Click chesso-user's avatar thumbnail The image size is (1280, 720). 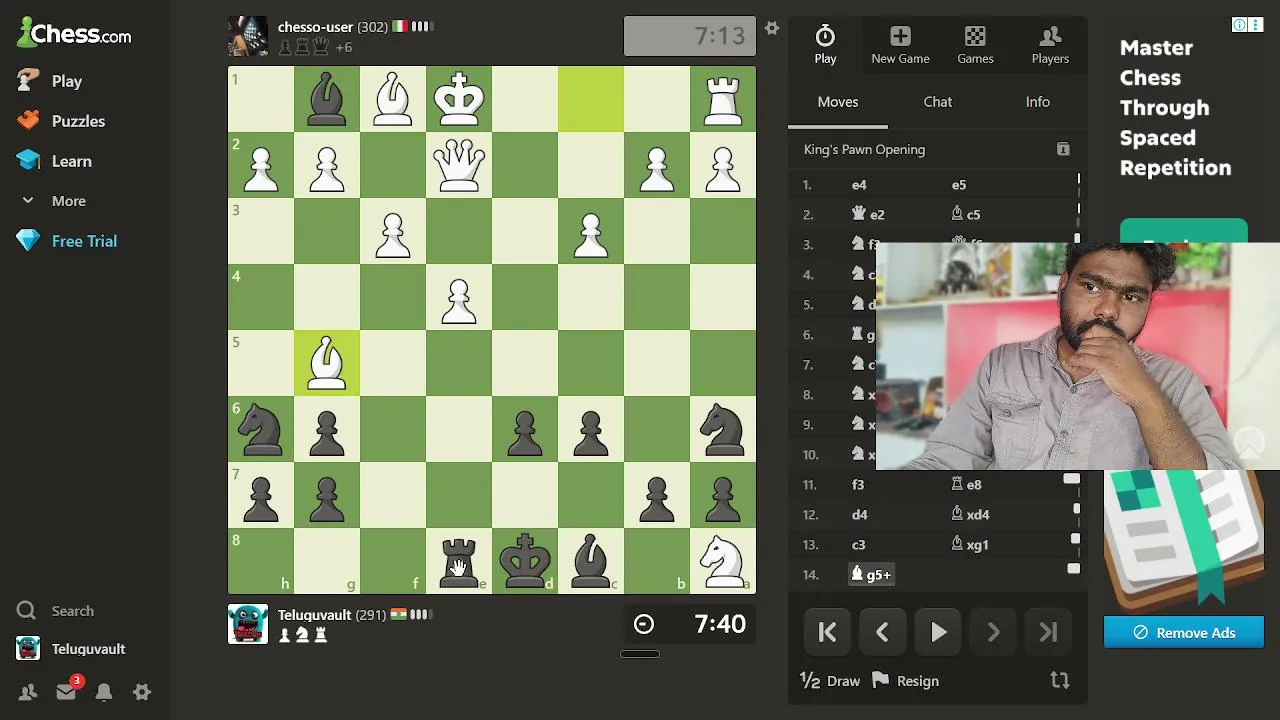point(248,36)
